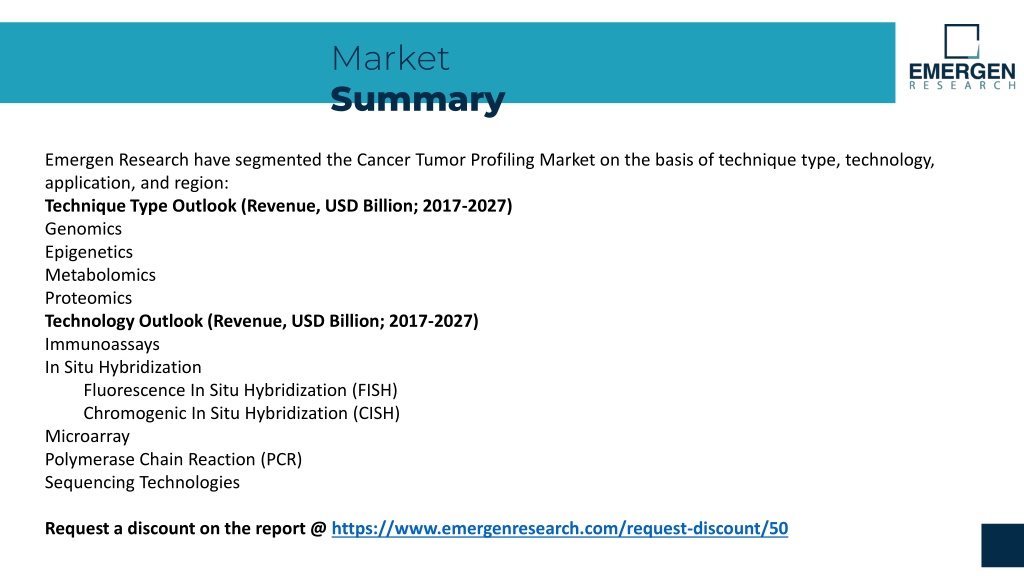This screenshot has height=576, width=1024.
Task: Select the 'Genomics' list item
Action: (83, 229)
